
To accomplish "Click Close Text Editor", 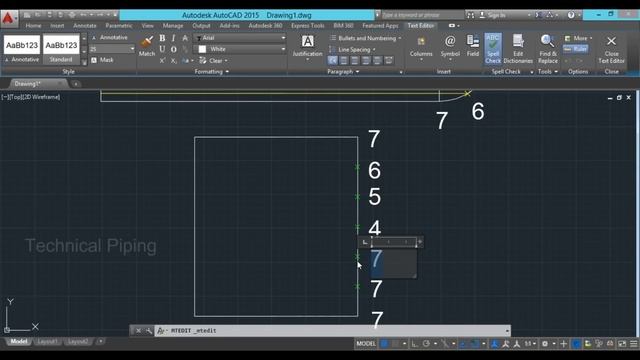I will point(611,49).
